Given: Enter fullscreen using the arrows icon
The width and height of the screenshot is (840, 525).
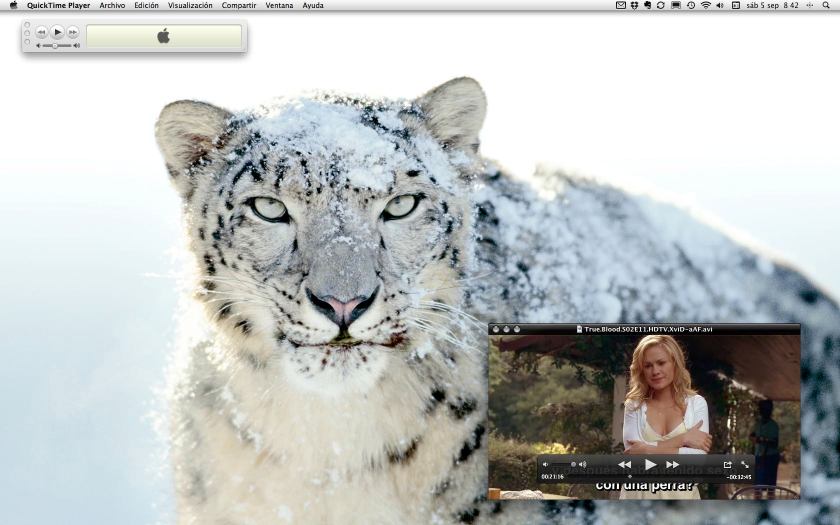Looking at the screenshot, I should point(745,464).
